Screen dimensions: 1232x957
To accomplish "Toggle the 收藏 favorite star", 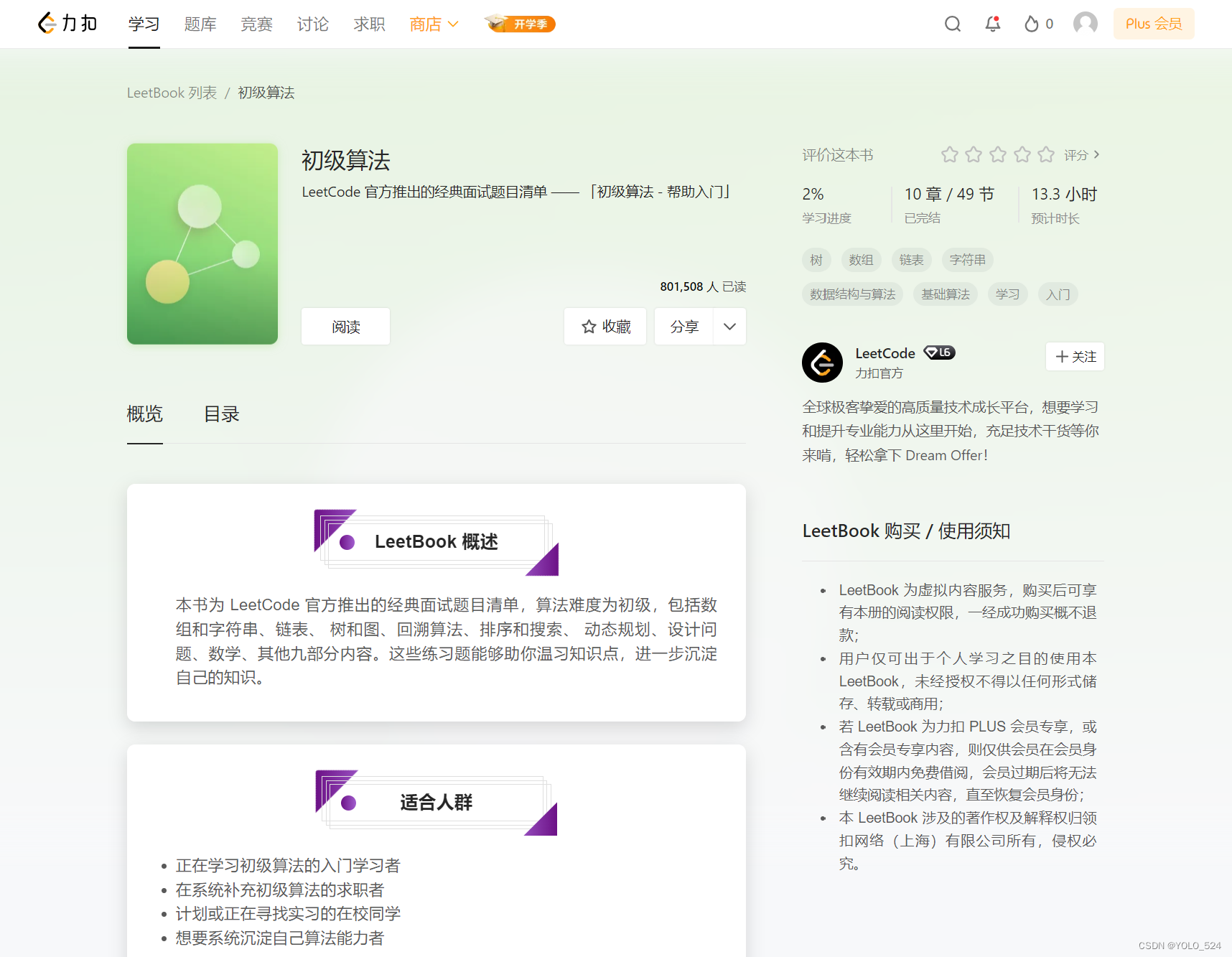I will pyautogui.click(x=605, y=326).
